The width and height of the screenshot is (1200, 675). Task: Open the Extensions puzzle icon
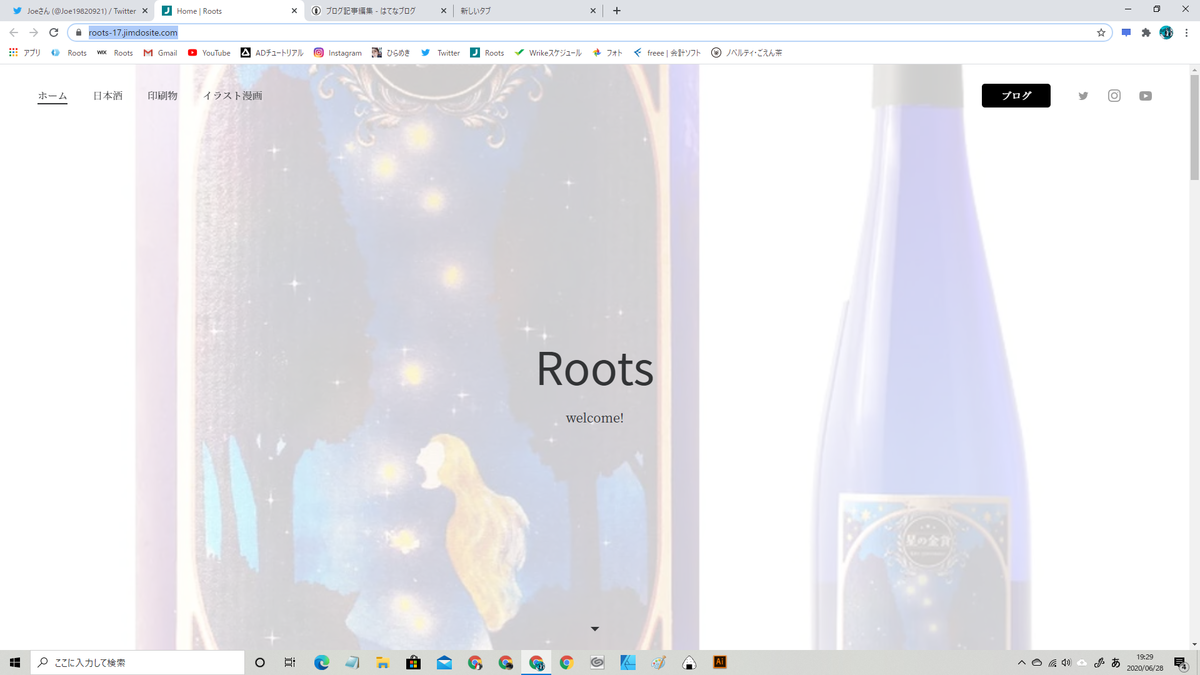click(x=1146, y=32)
